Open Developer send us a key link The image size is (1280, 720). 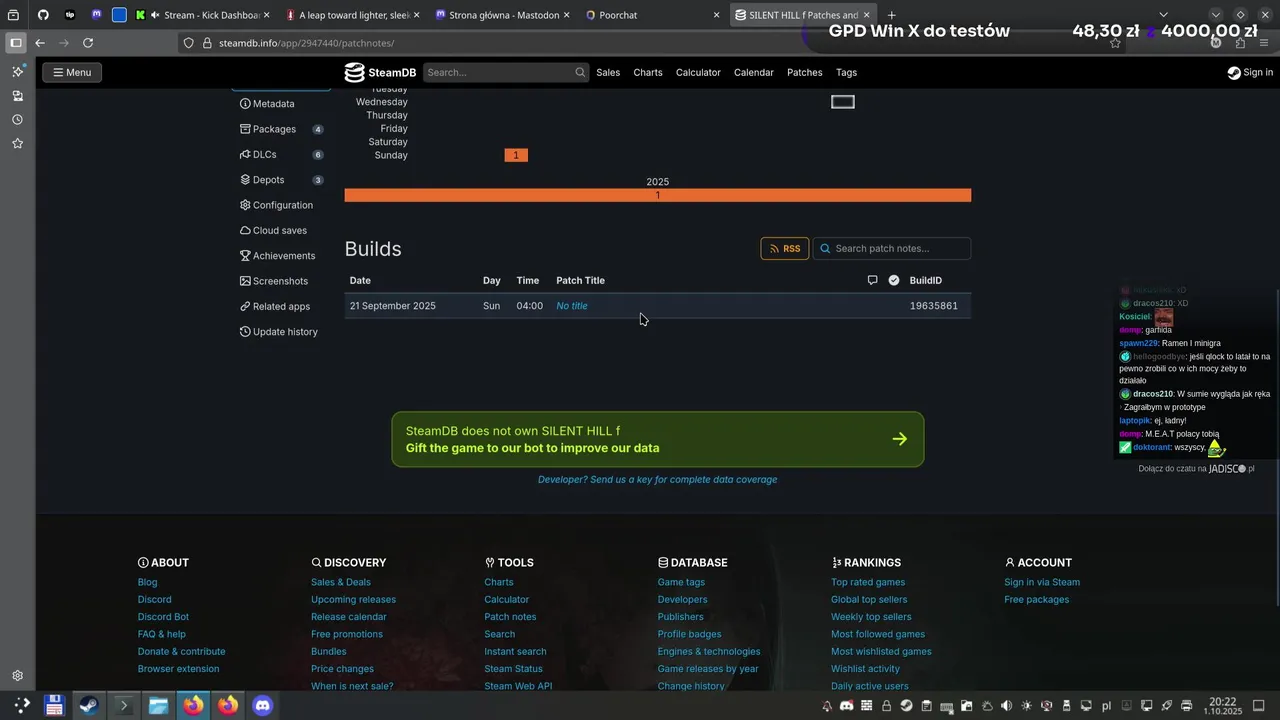point(657,479)
